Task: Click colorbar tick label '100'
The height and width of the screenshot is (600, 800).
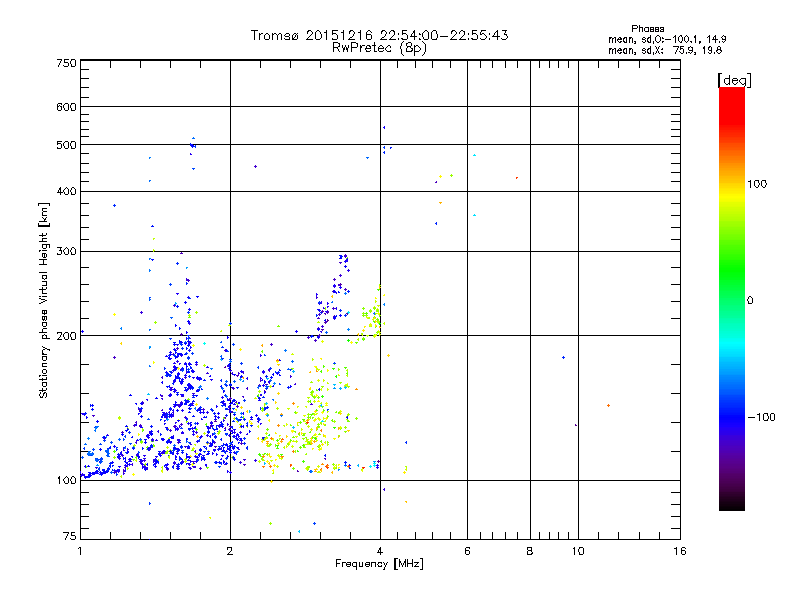Action: (757, 184)
